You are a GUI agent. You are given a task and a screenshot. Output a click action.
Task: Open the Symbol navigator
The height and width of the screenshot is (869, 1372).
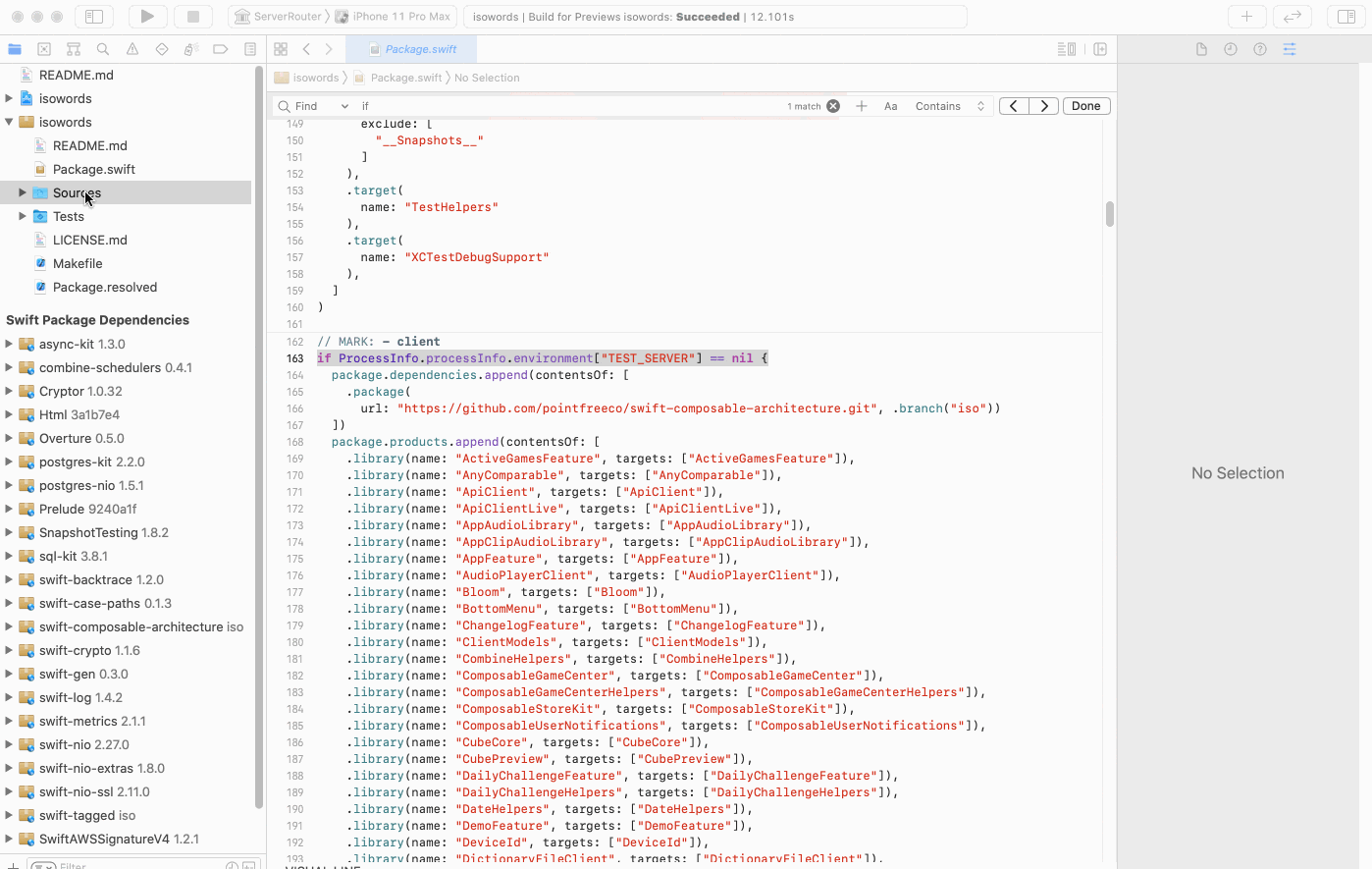coord(74,49)
